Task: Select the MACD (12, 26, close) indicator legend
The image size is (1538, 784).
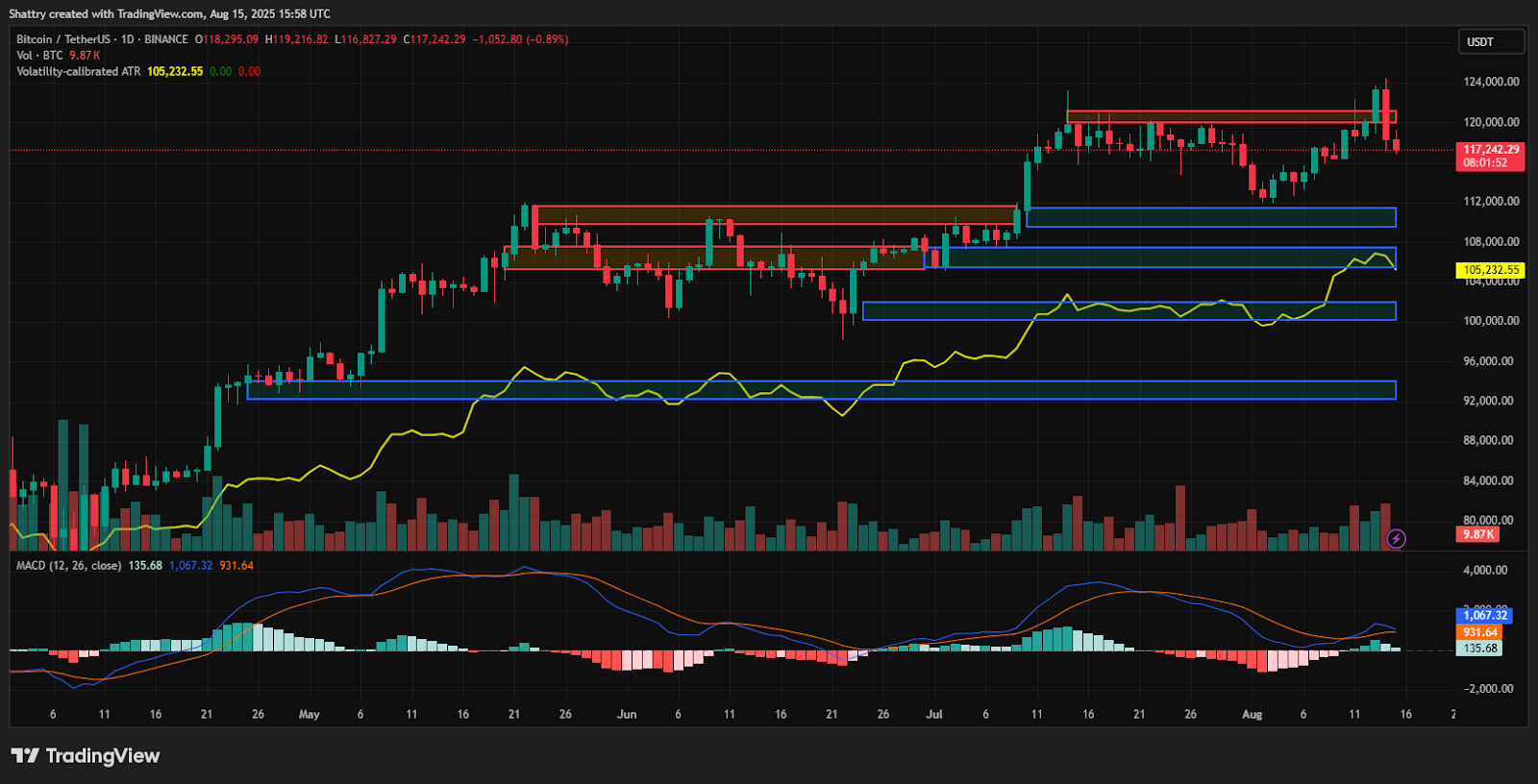Action: click(x=68, y=565)
